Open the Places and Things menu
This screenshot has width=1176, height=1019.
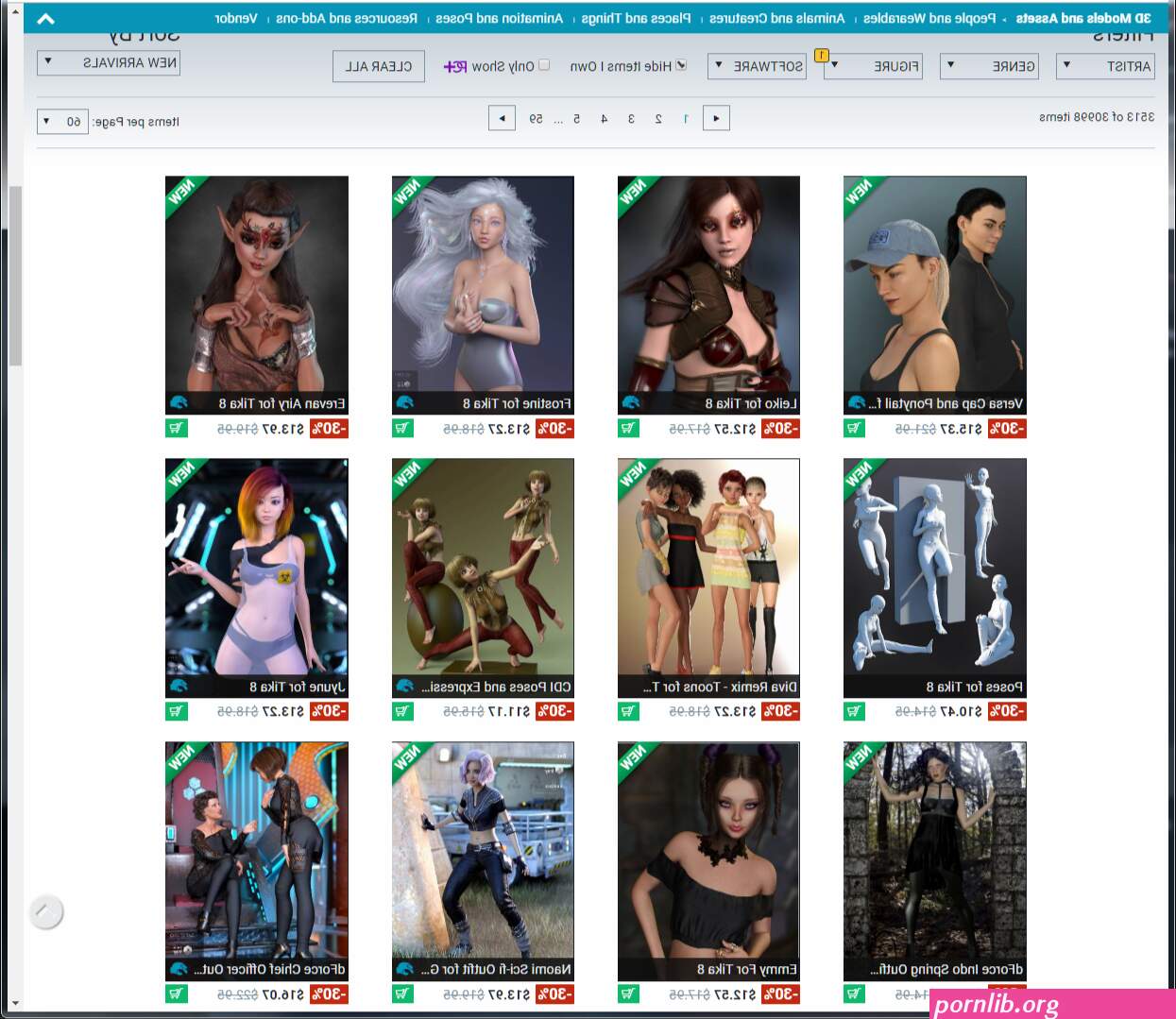(636, 18)
